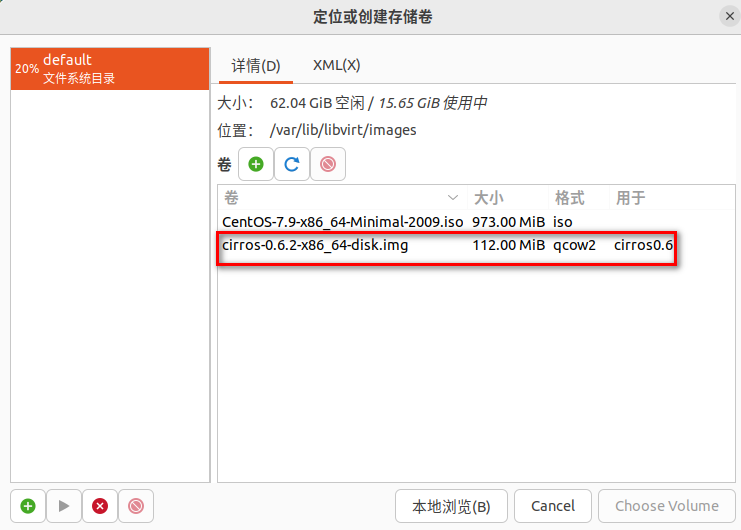Sort volumes by the 格式 column
Screen dimensions: 741x530
tap(569, 198)
